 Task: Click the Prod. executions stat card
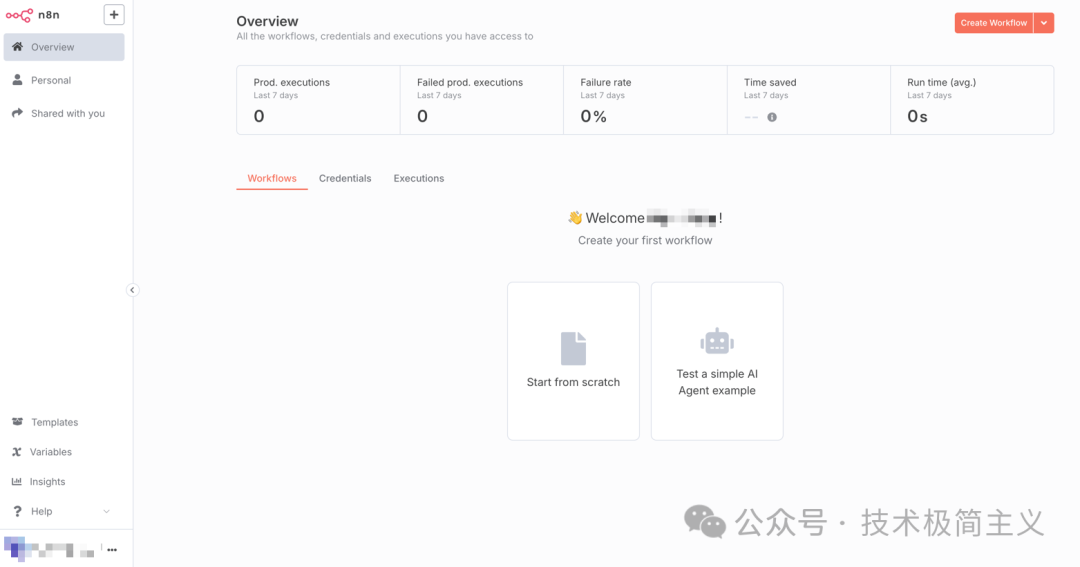tap(318, 100)
